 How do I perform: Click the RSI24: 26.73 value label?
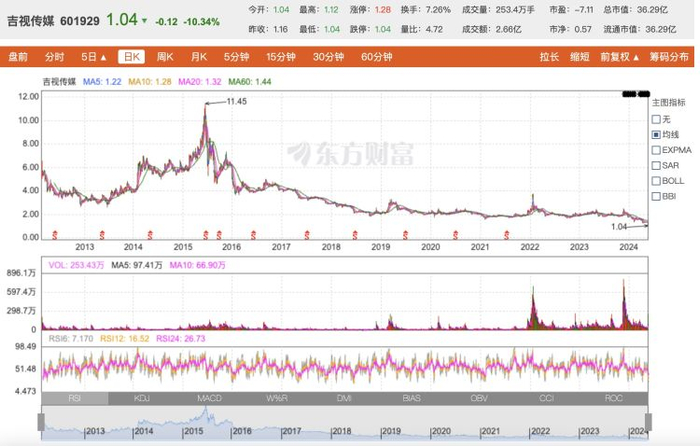click(181, 339)
